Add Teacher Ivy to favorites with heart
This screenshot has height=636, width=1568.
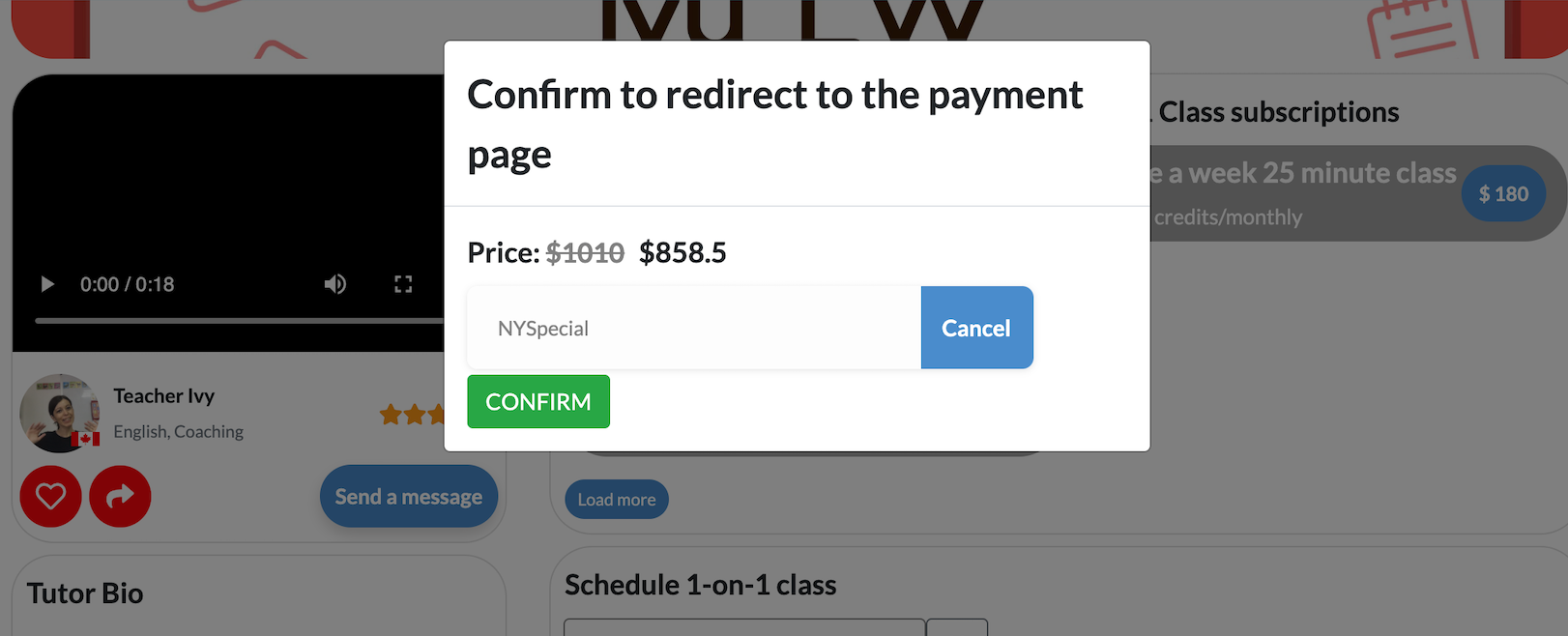[x=51, y=497]
